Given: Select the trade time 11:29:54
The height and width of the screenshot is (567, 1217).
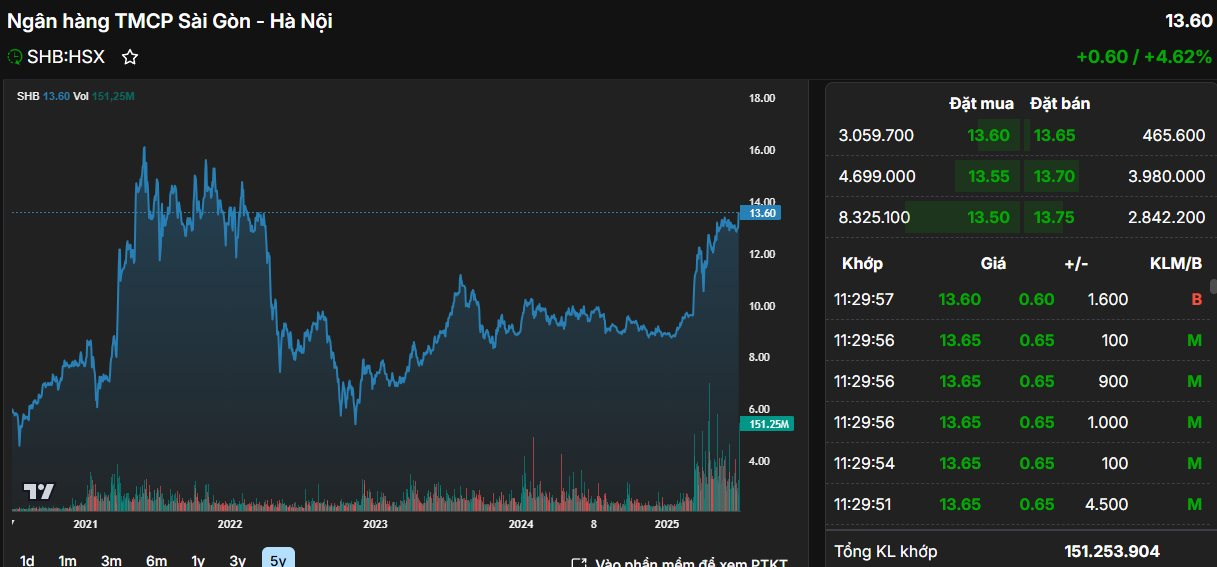Looking at the screenshot, I should [864, 463].
